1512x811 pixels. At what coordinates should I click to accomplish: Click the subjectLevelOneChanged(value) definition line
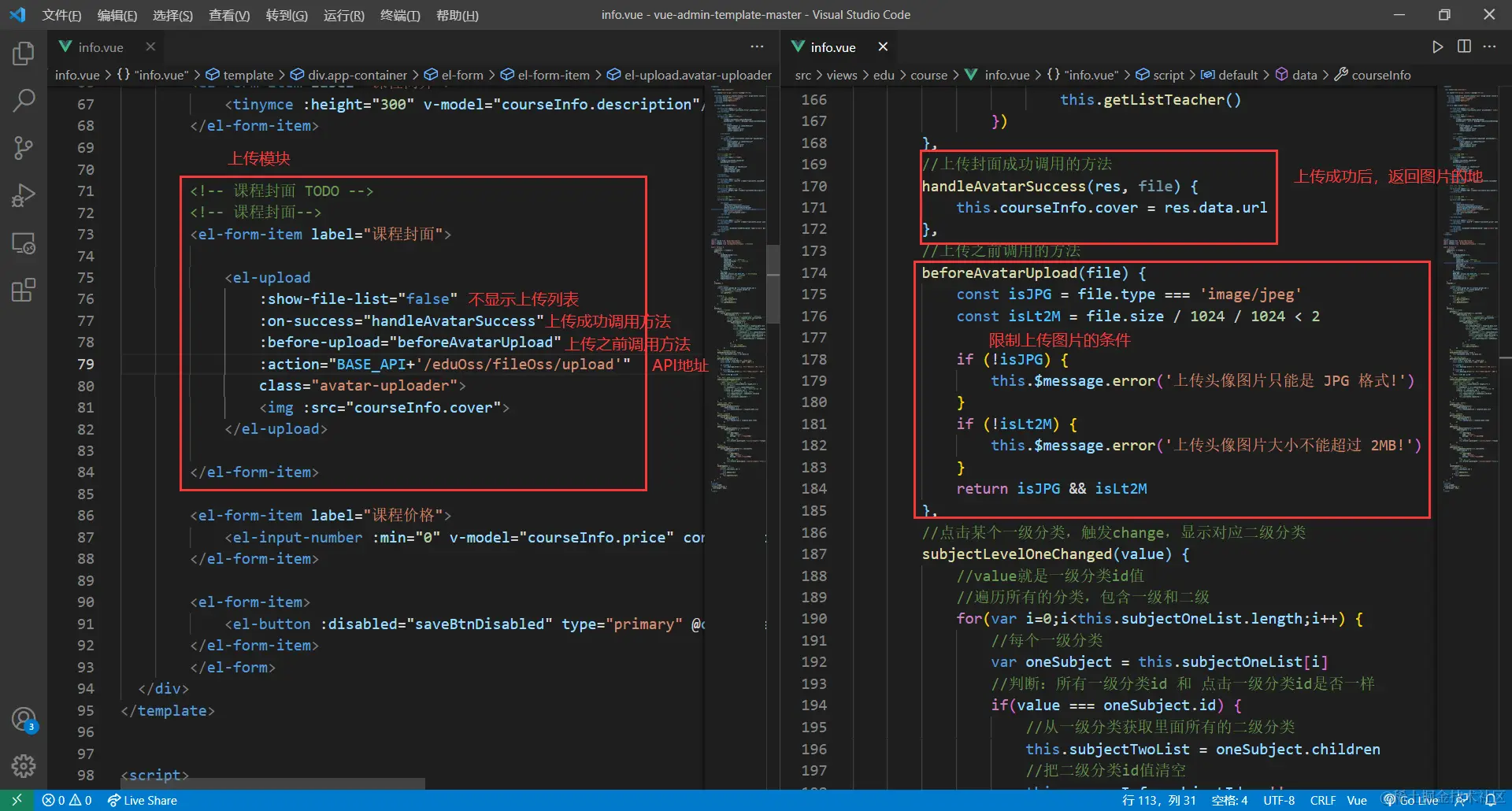pyautogui.click(x=1055, y=554)
